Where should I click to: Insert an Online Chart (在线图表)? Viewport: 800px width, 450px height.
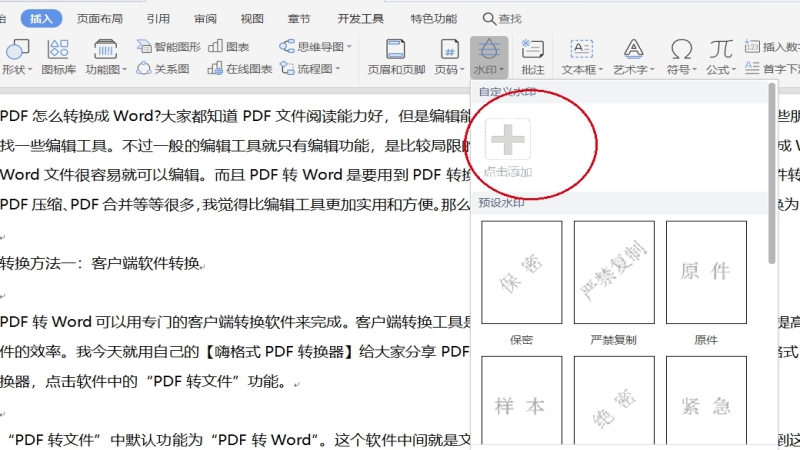(240, 69)
